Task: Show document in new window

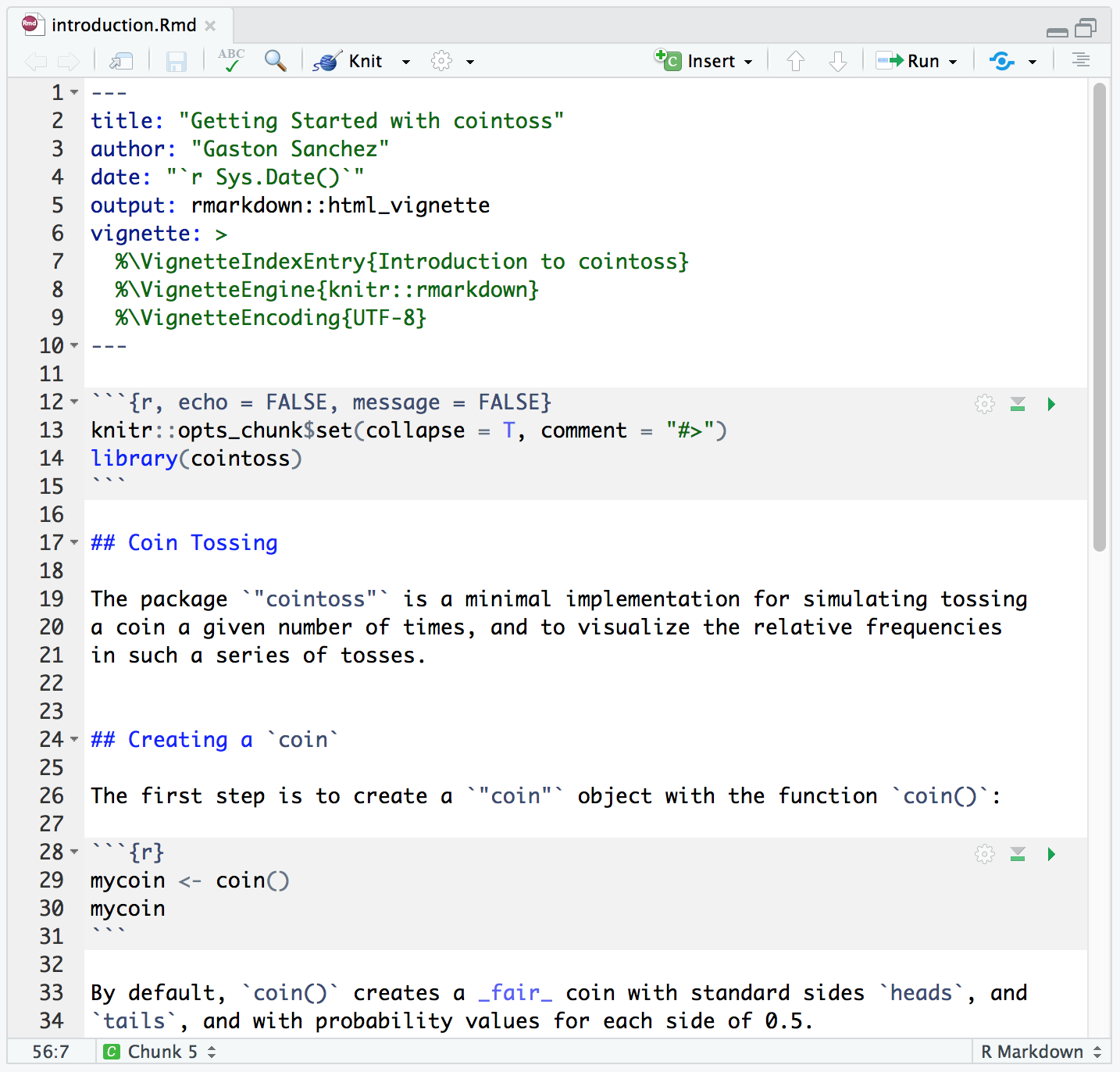Action: tap(121, 61)
